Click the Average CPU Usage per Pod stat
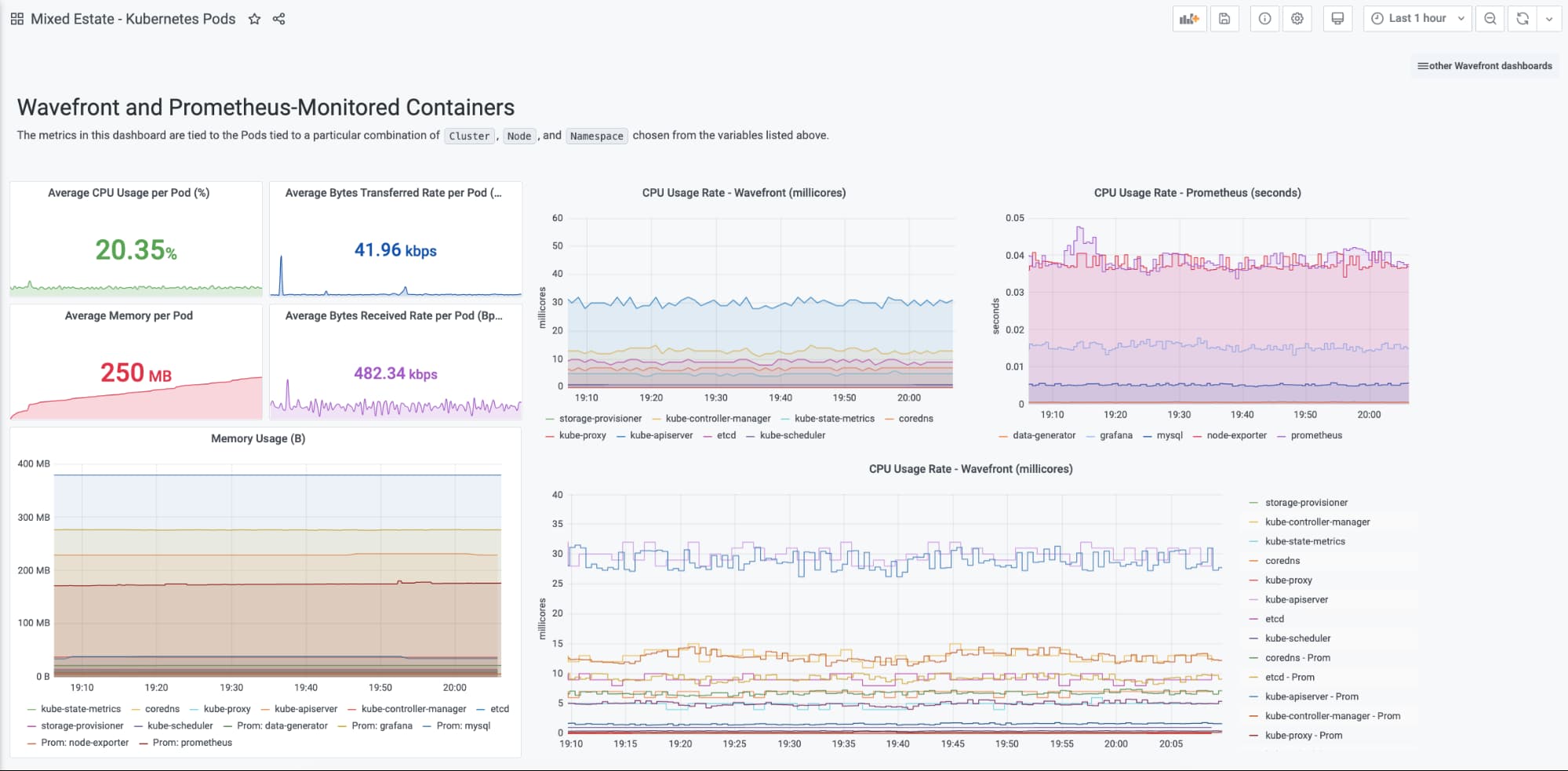 (136, 250)
